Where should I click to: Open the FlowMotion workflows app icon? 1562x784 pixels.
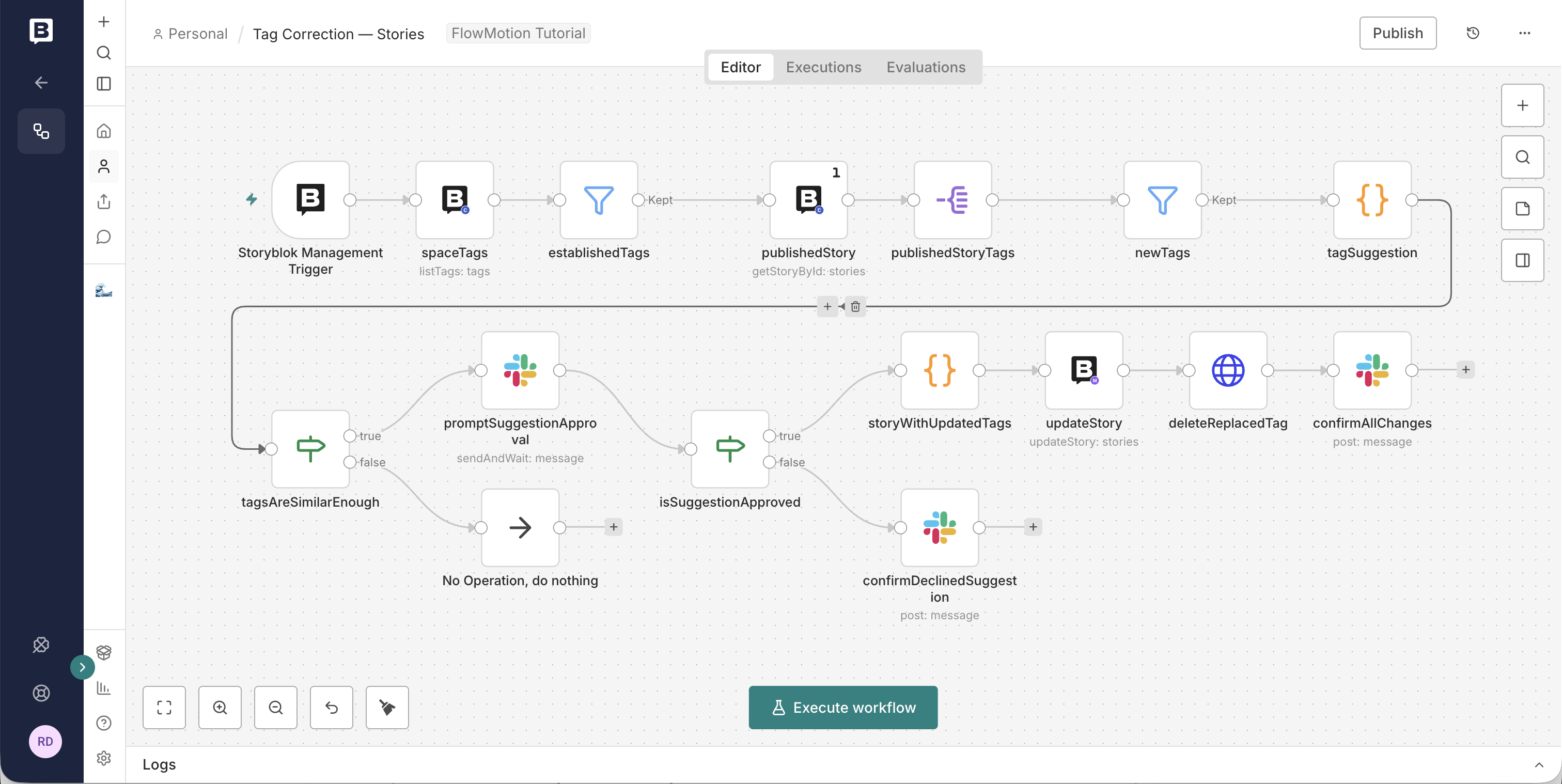click(41, 131)
